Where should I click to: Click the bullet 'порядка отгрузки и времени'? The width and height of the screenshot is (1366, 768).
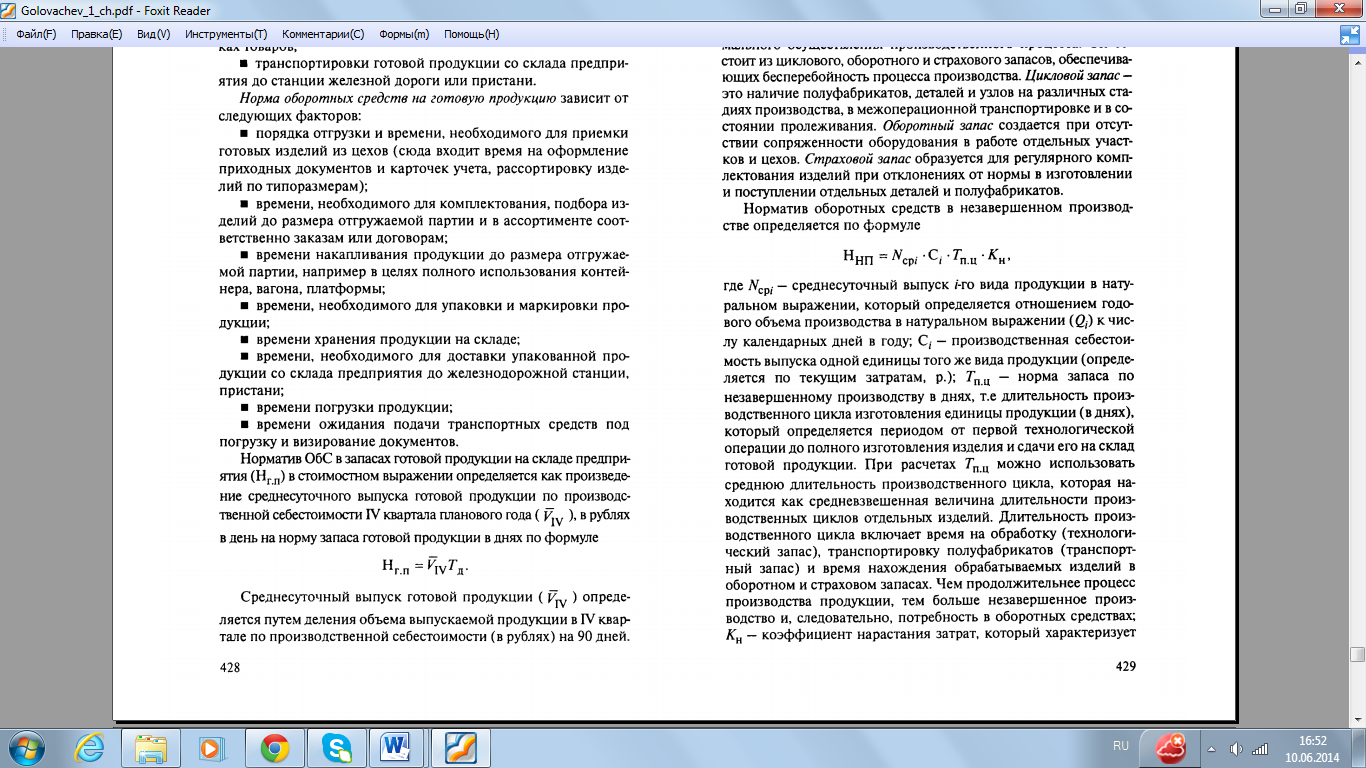click(x=424, y=160)
